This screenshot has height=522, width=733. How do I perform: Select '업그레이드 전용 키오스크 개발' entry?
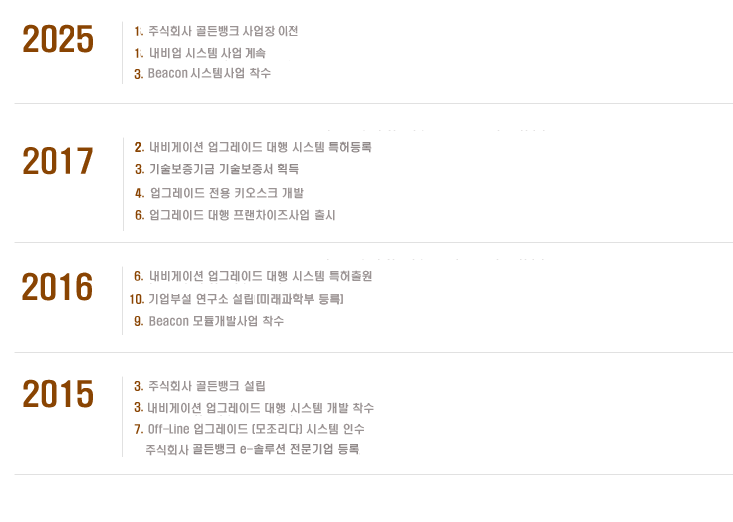click(x=227, y=193)
